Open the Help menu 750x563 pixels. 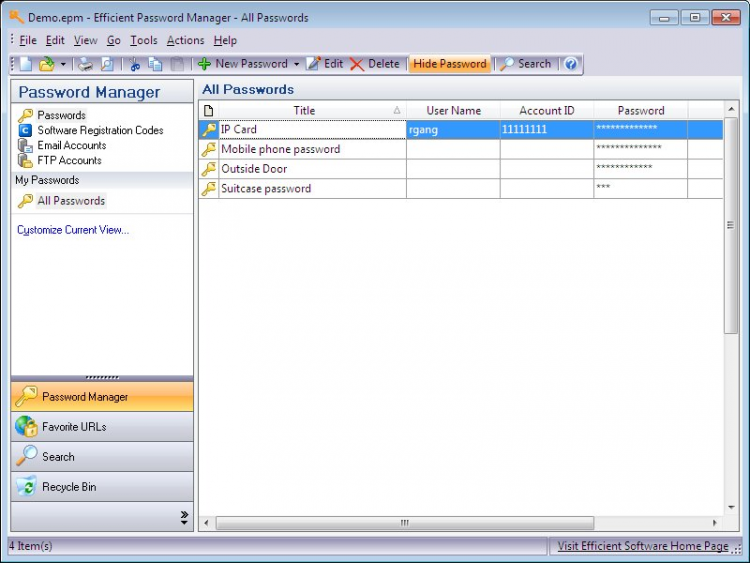(x=225, y=41)
